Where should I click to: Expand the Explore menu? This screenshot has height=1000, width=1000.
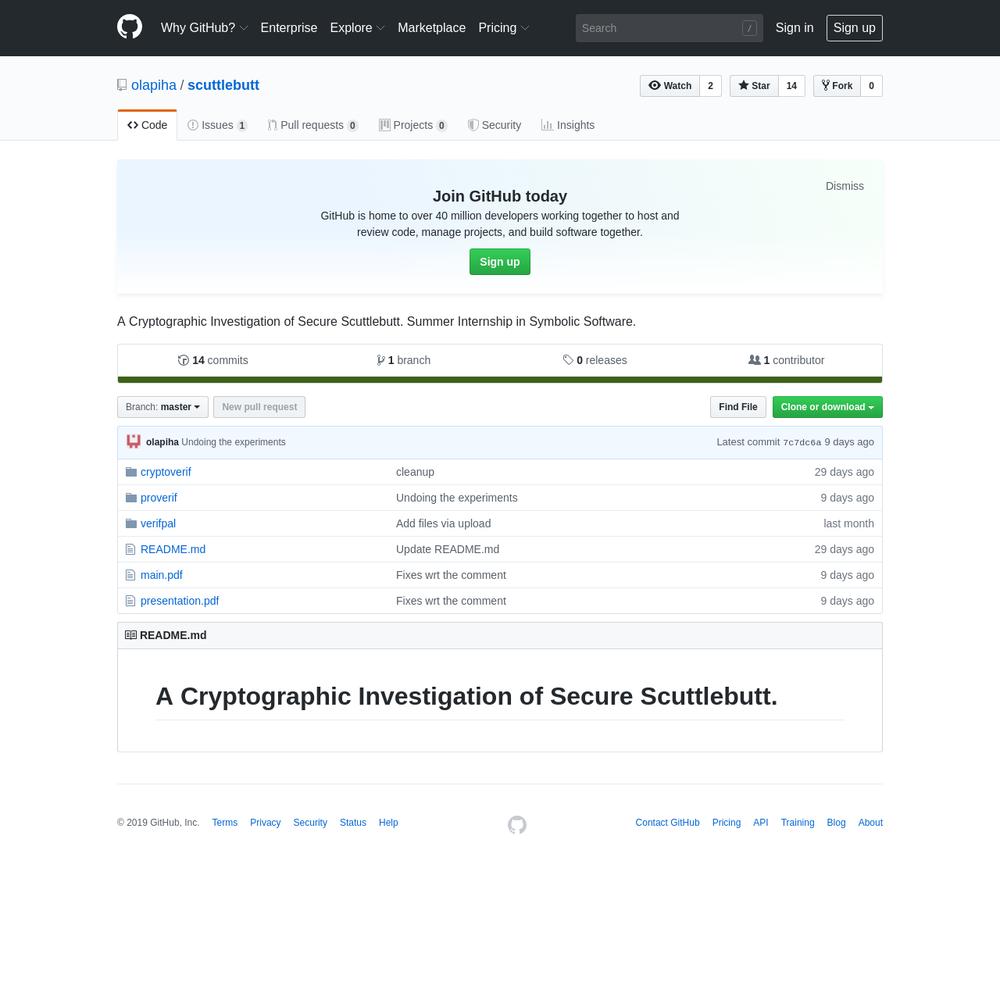tap(357, 28)
